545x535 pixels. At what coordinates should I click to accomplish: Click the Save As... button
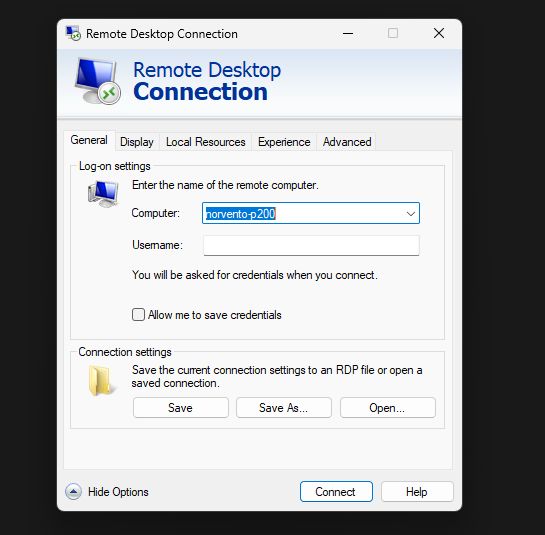coord(284,407)
